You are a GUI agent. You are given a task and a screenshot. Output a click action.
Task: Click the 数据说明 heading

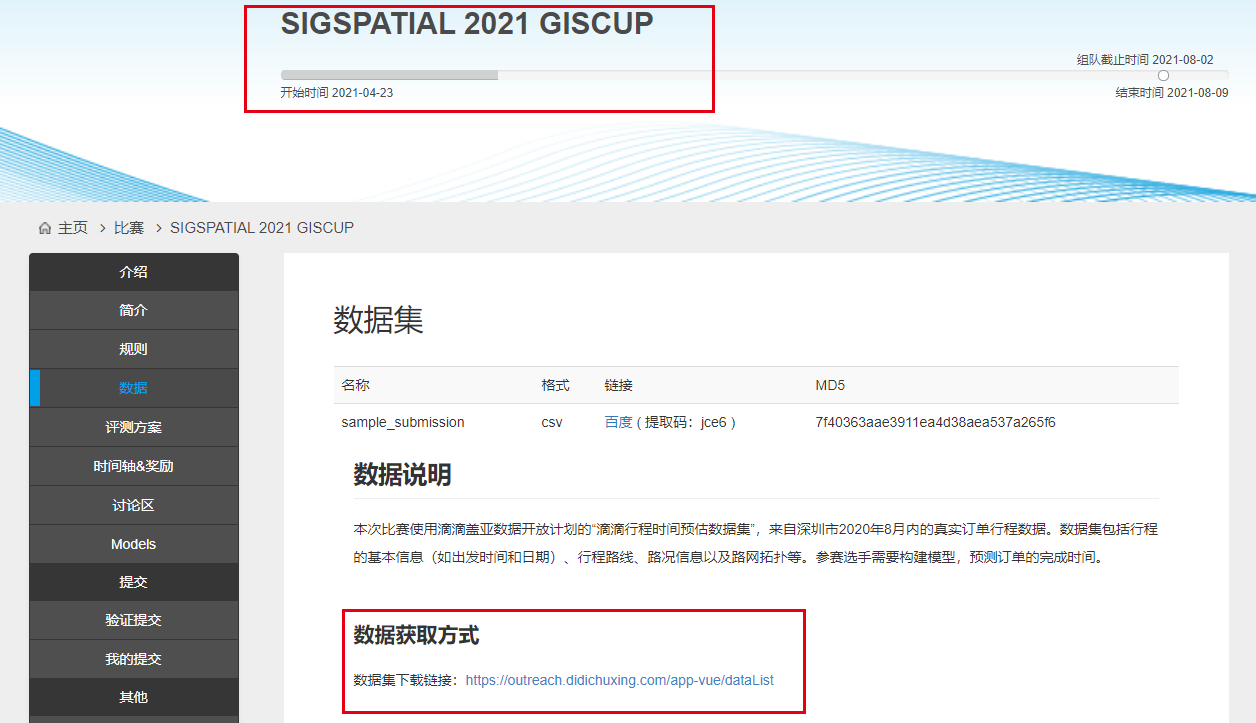(402, 475)
